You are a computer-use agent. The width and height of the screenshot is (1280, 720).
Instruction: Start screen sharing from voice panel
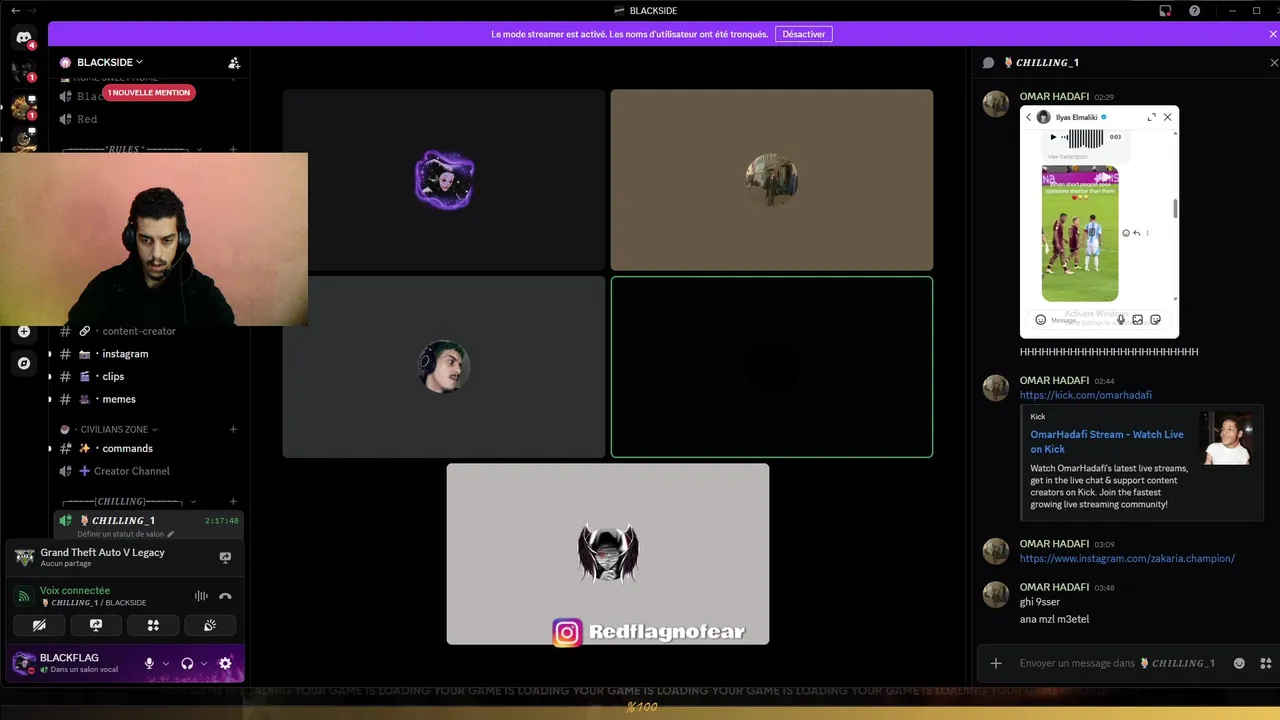point(96,625)
